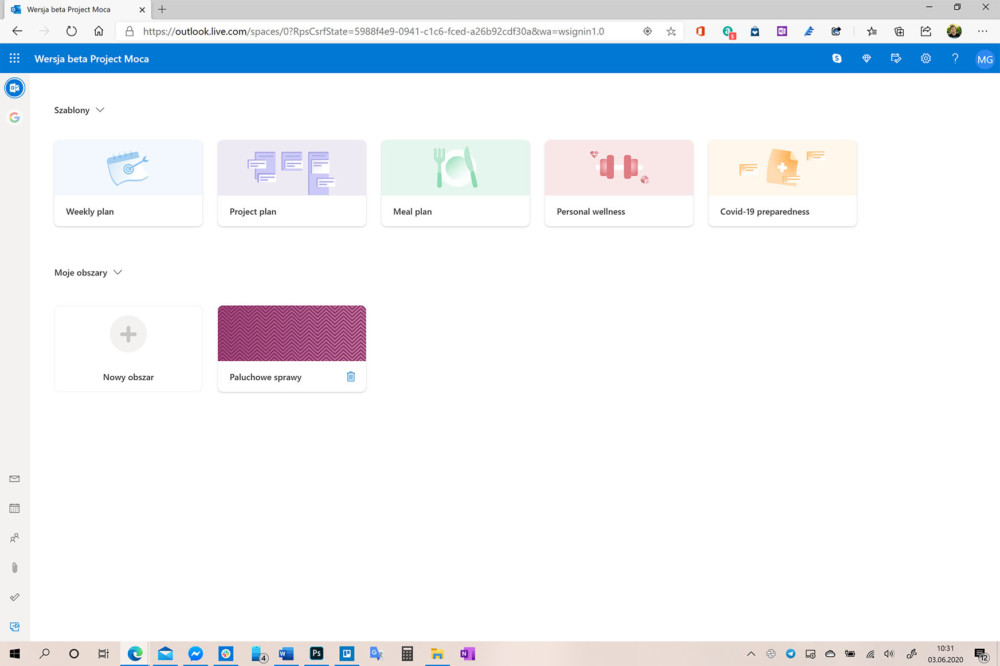
Task: Open Photoshop from the taskbar
Action: coord(316,653)
